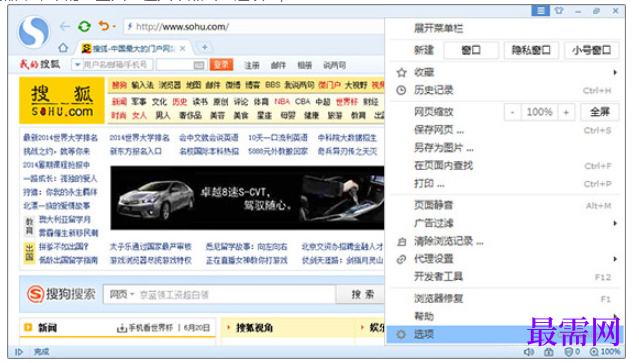Click the Toyota car banner ad
Screen dimensions: 639x363
tap(247, 198)
